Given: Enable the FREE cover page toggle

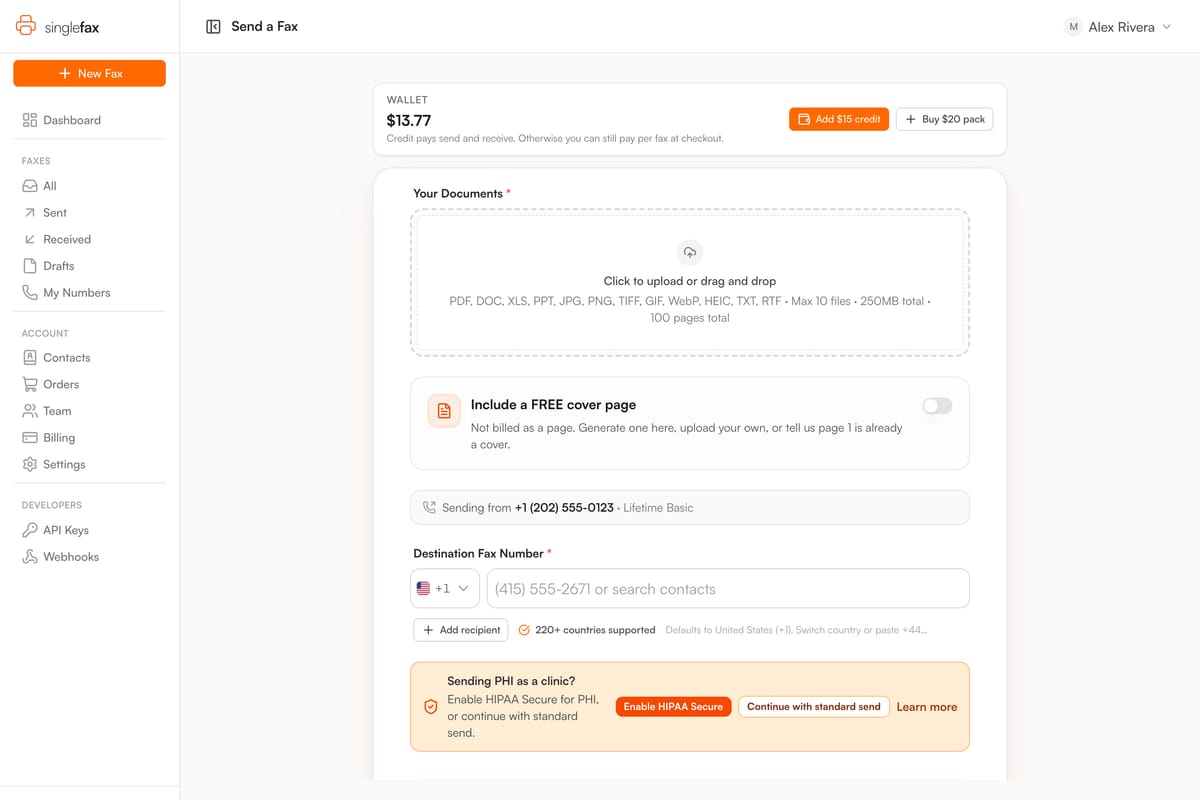Looking at the screenshot, I should coord(937,405).
